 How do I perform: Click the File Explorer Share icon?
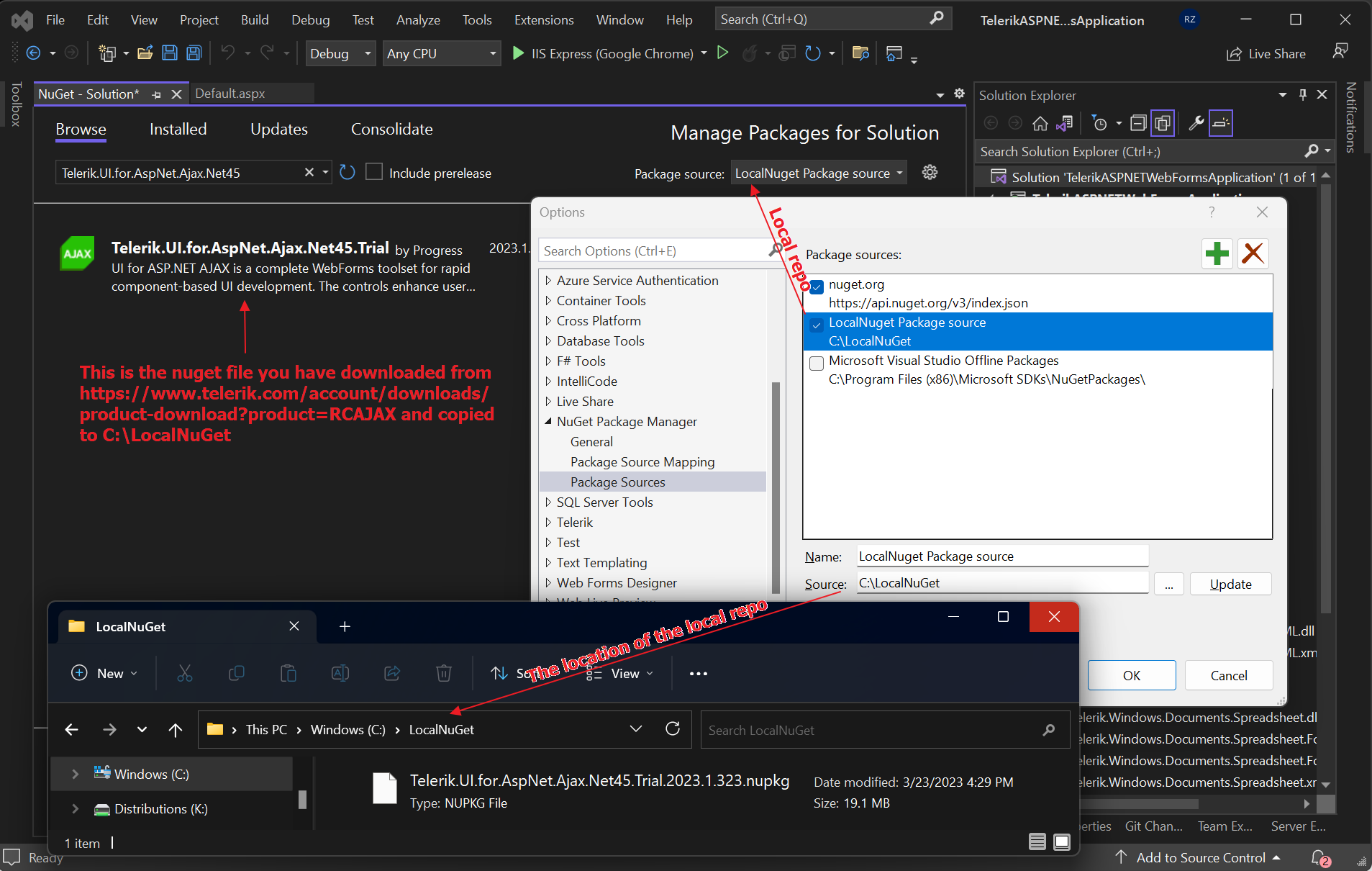(x=392, y=673)
